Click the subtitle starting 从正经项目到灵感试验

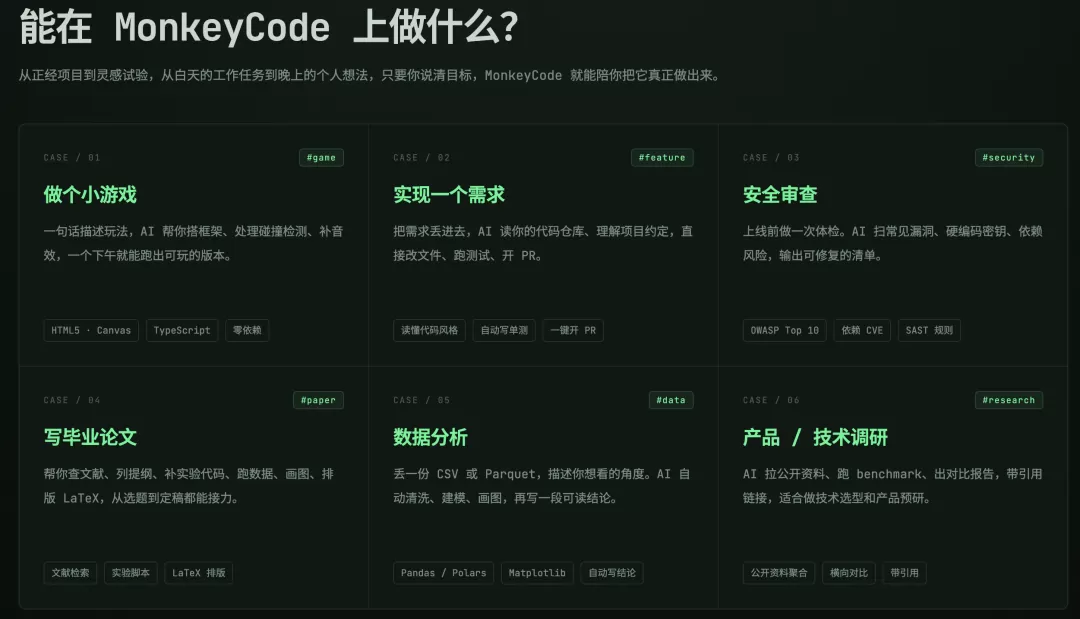[x=370, y=75]
